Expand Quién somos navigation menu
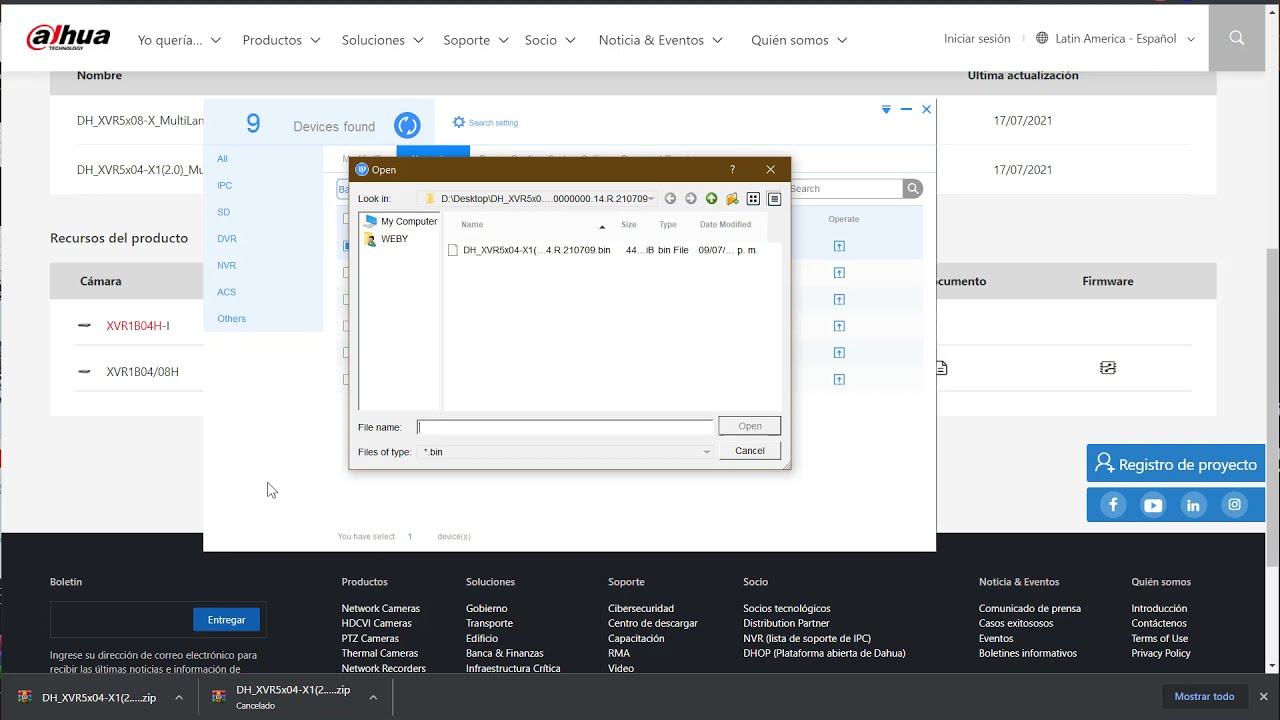Screen dimensions: 1280x720 (x=799, y=40)
